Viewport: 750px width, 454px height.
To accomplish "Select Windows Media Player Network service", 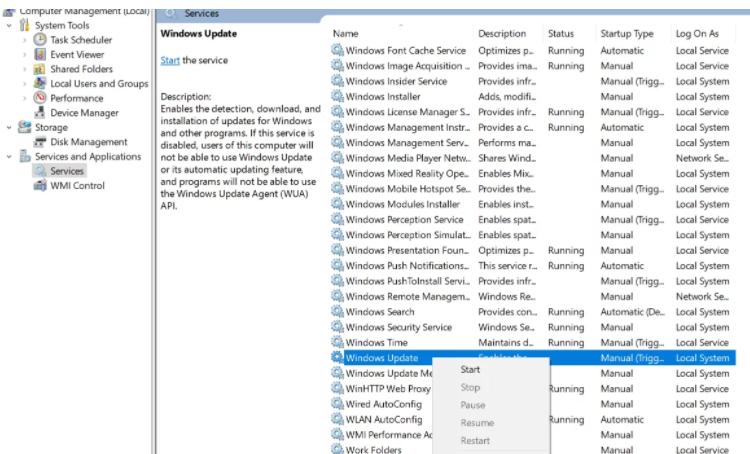I will pos(532,158).
